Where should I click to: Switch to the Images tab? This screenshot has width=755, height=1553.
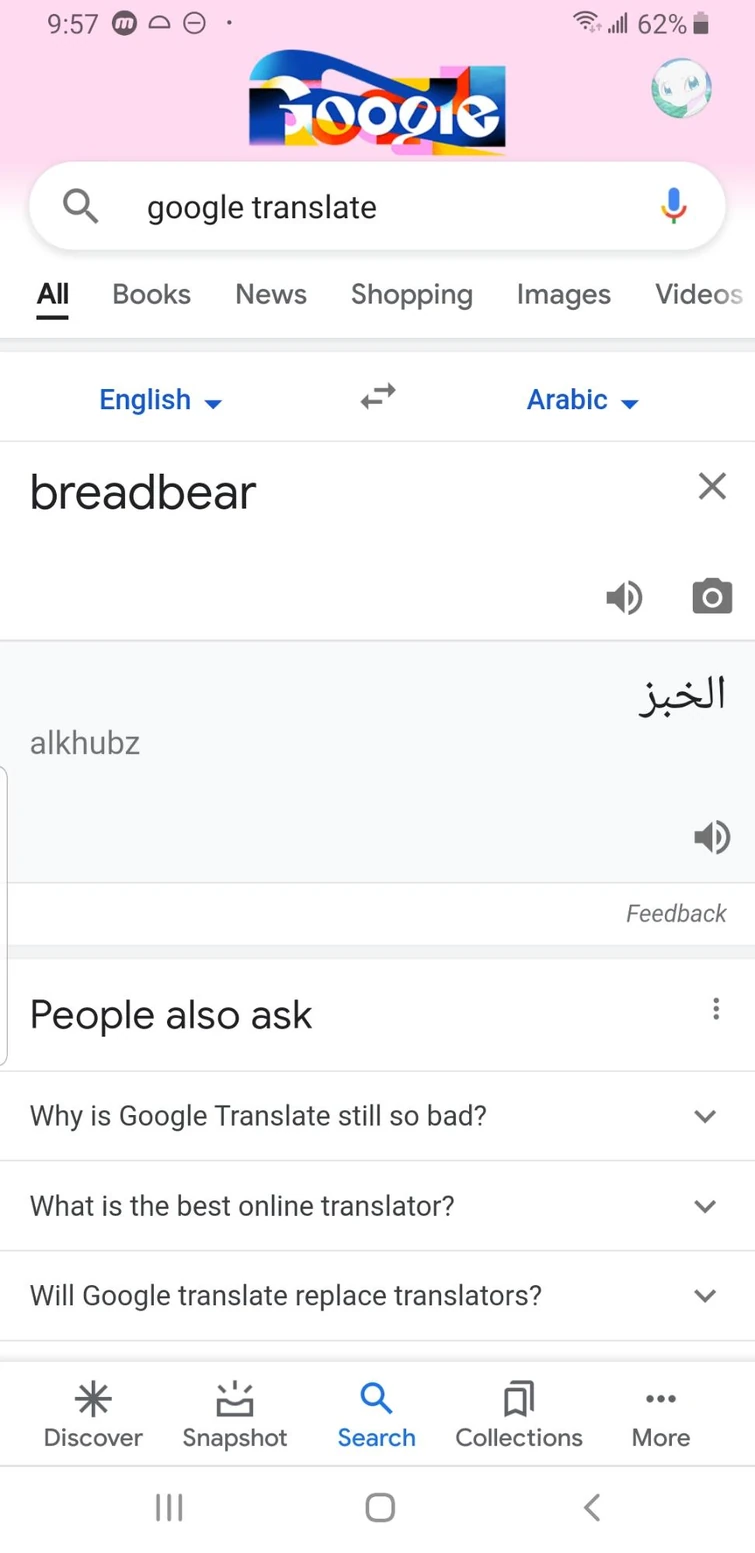point(563,294)
